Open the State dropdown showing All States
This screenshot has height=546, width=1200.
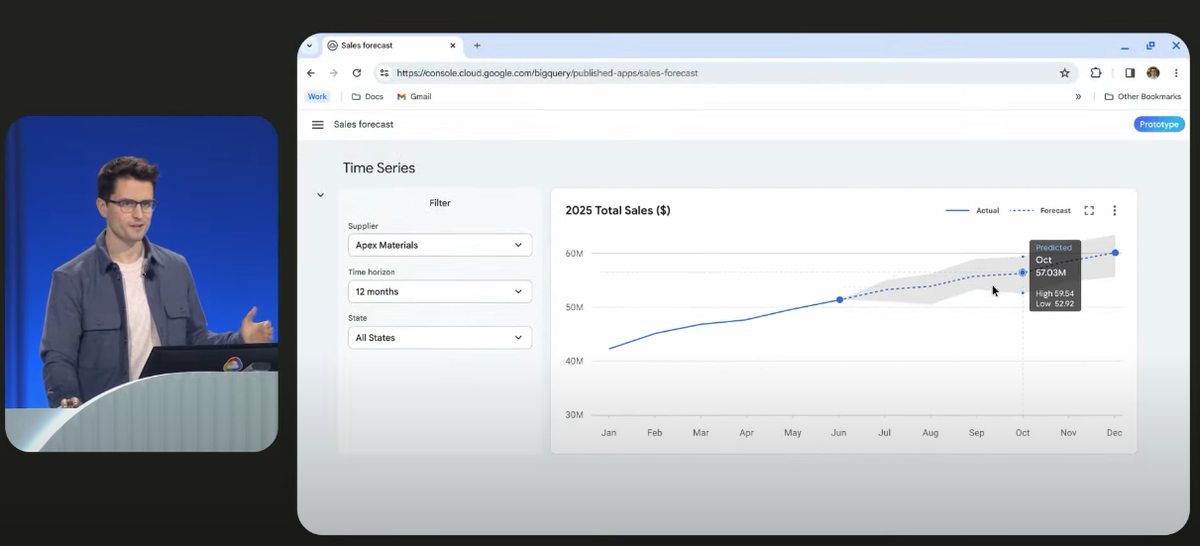coord(440,338)
